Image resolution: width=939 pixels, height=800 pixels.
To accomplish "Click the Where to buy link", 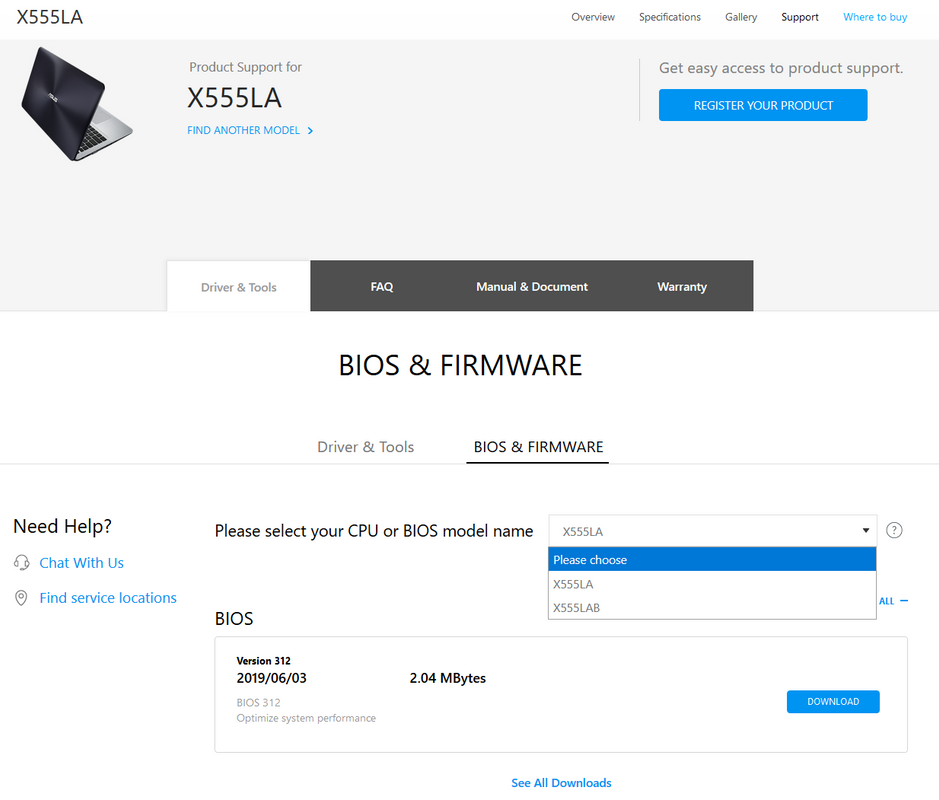I will (x=875, y=17).
